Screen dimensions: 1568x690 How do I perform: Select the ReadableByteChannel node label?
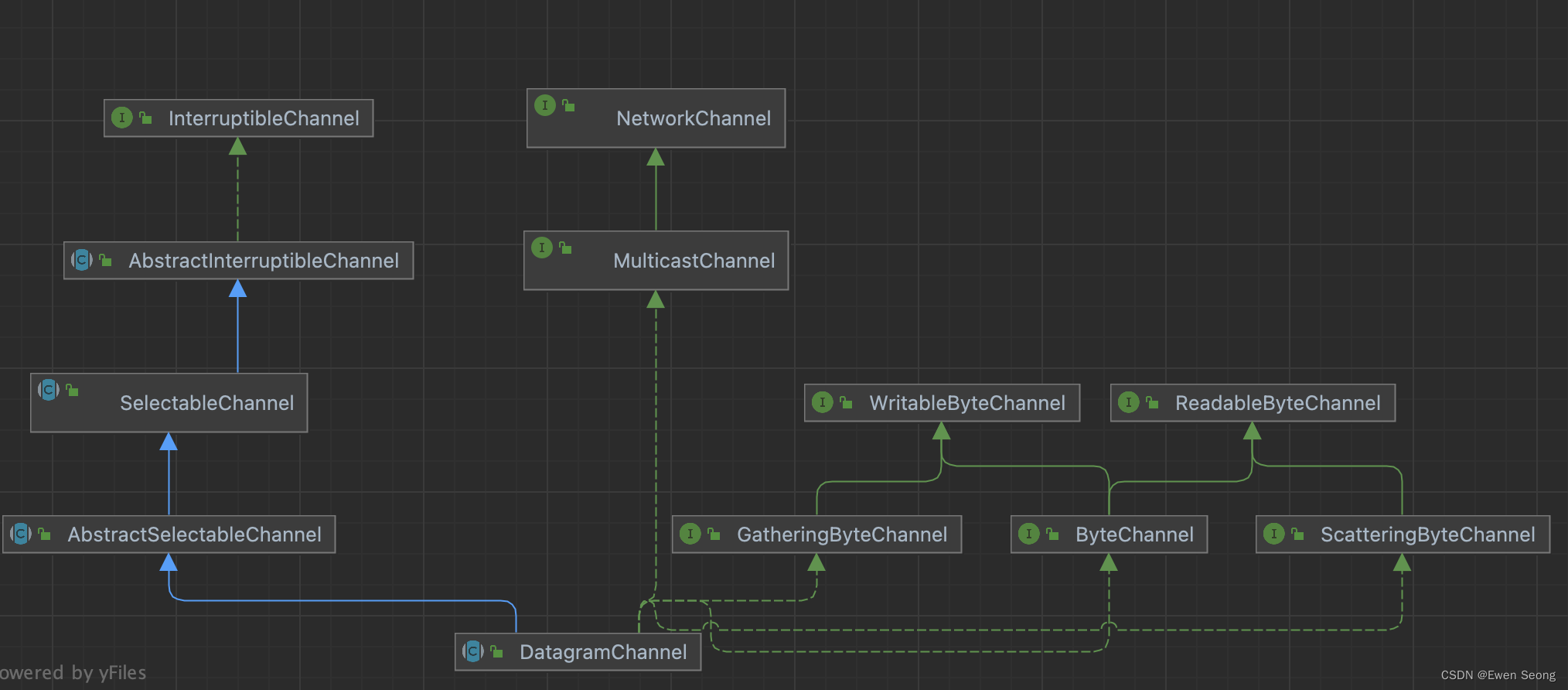point(1277,403)
